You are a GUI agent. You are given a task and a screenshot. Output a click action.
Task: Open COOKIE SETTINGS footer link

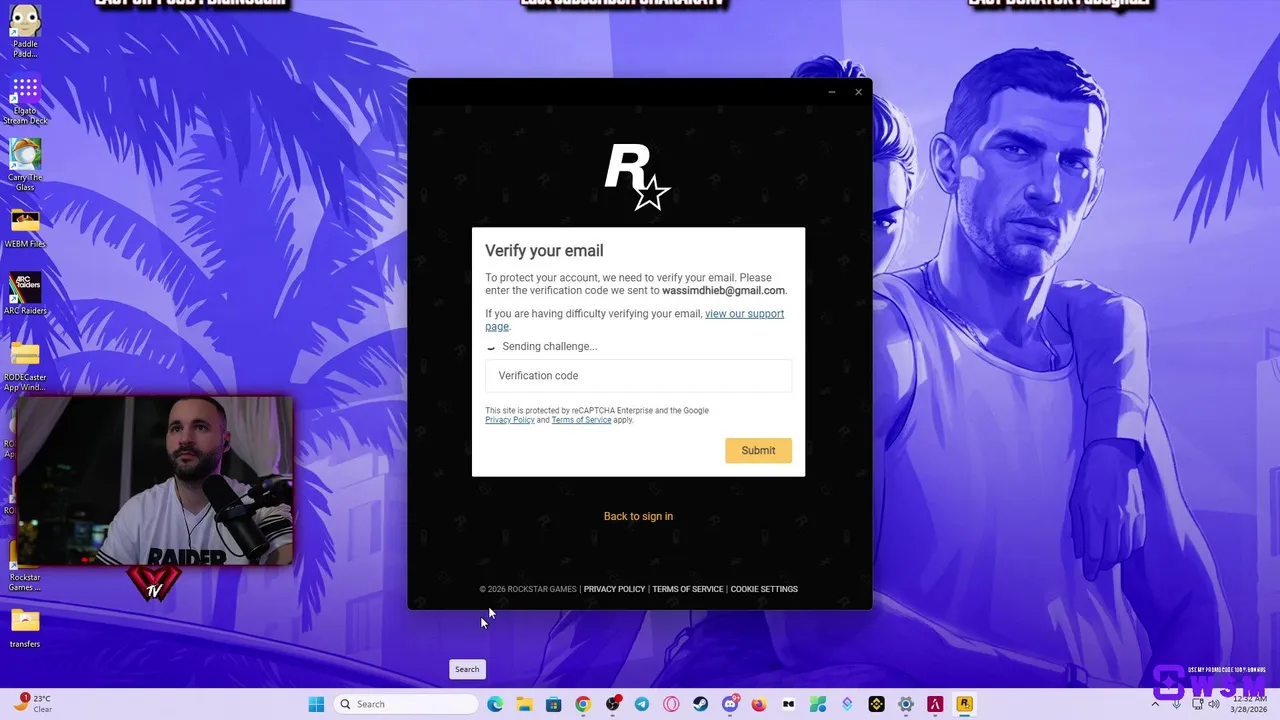[x=764, y=589]
